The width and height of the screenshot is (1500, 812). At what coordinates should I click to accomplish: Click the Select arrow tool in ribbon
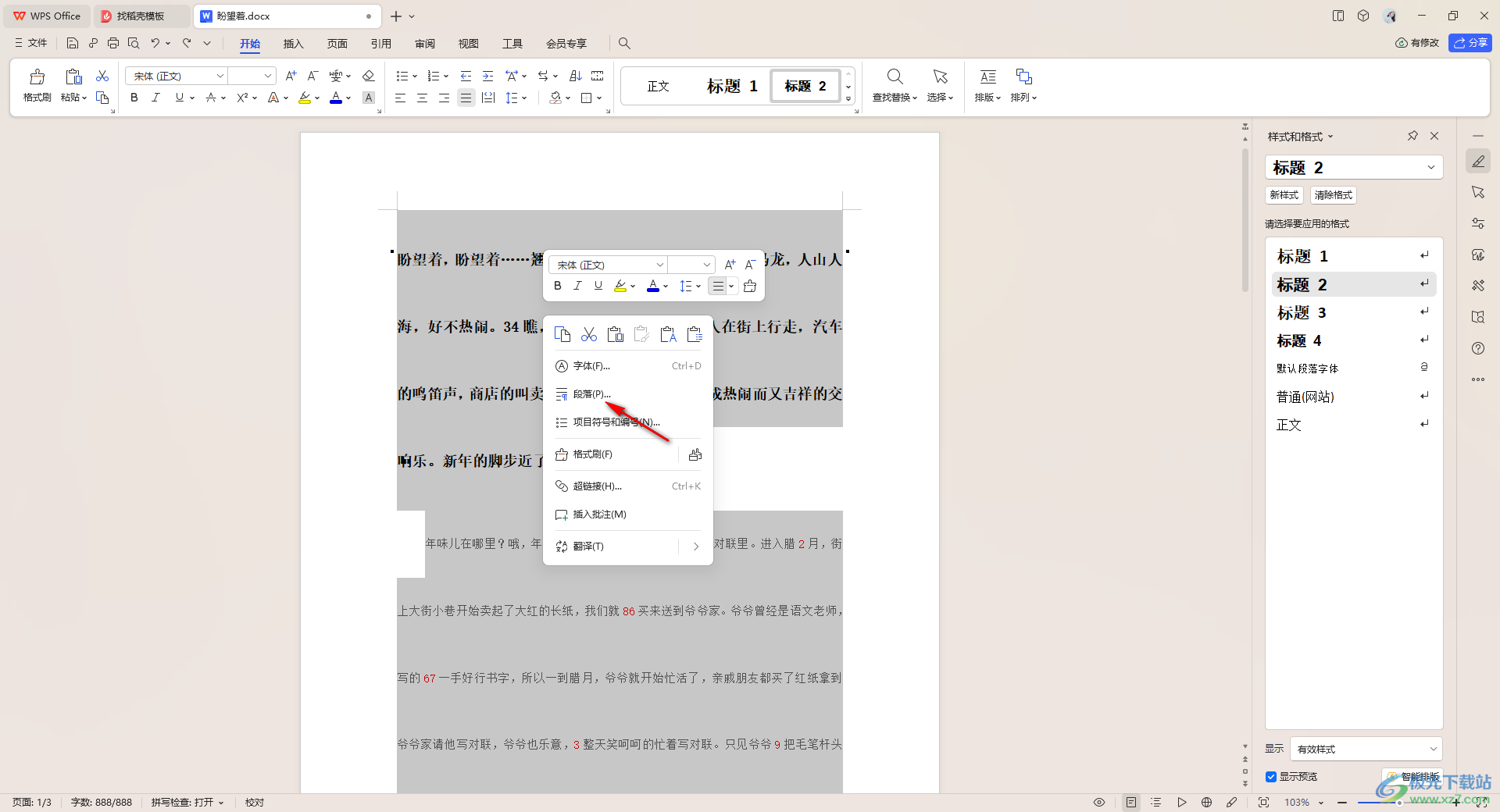(x=940, y=77)
